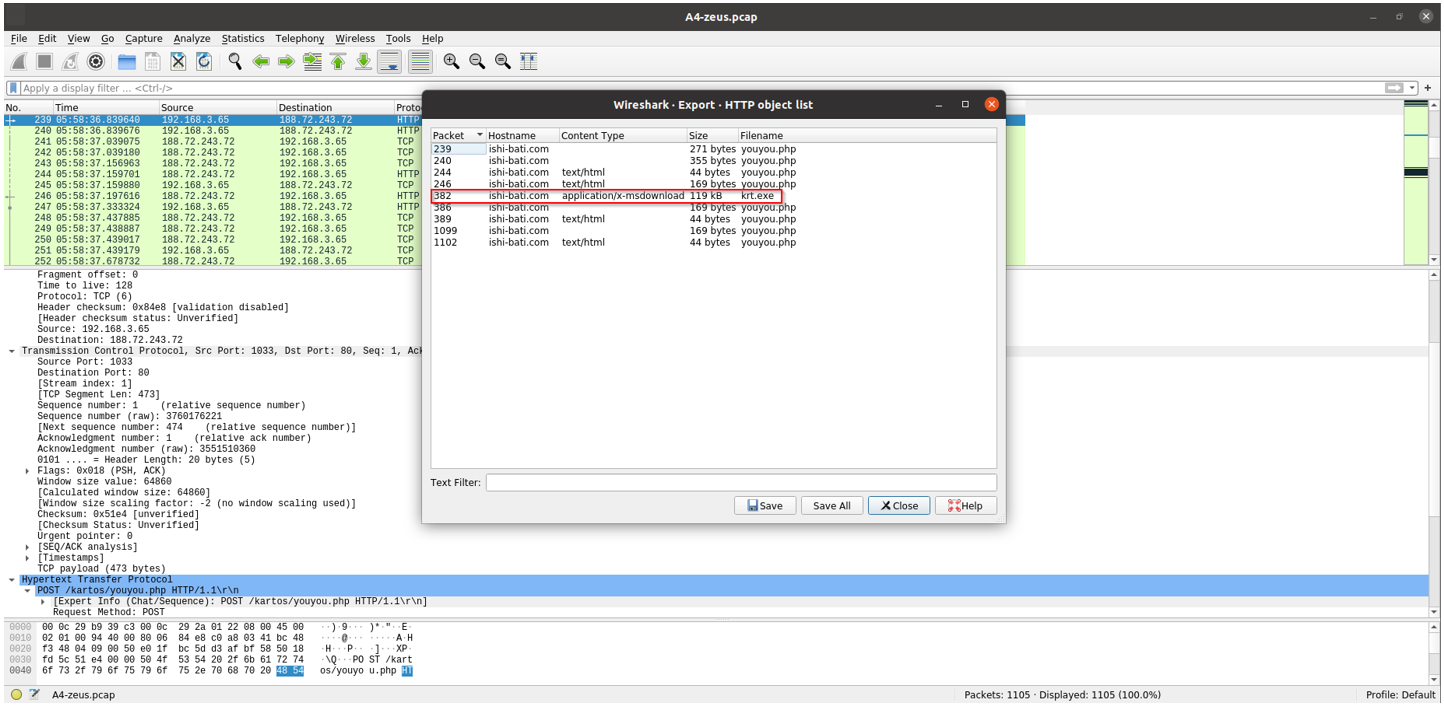The width and height of the screenshot is (1444, 712).
Task: Sort packet list by Source column
Action: (x=217, y=107)
